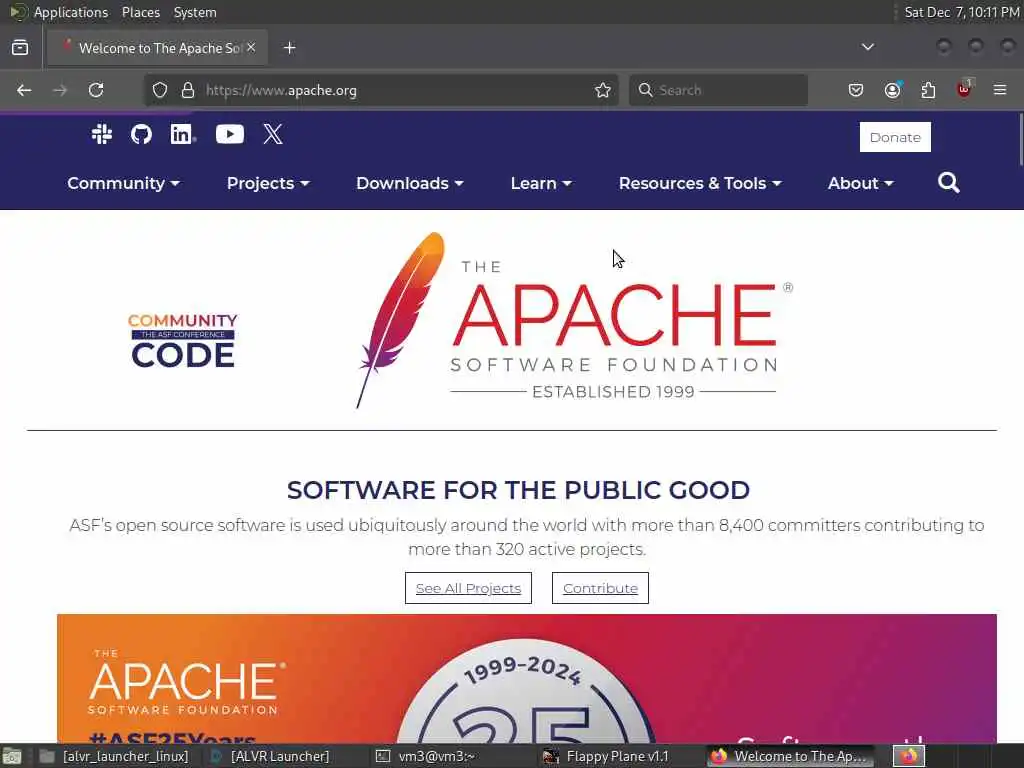Open the Firefox hamburger menu

coord(1000,90)
